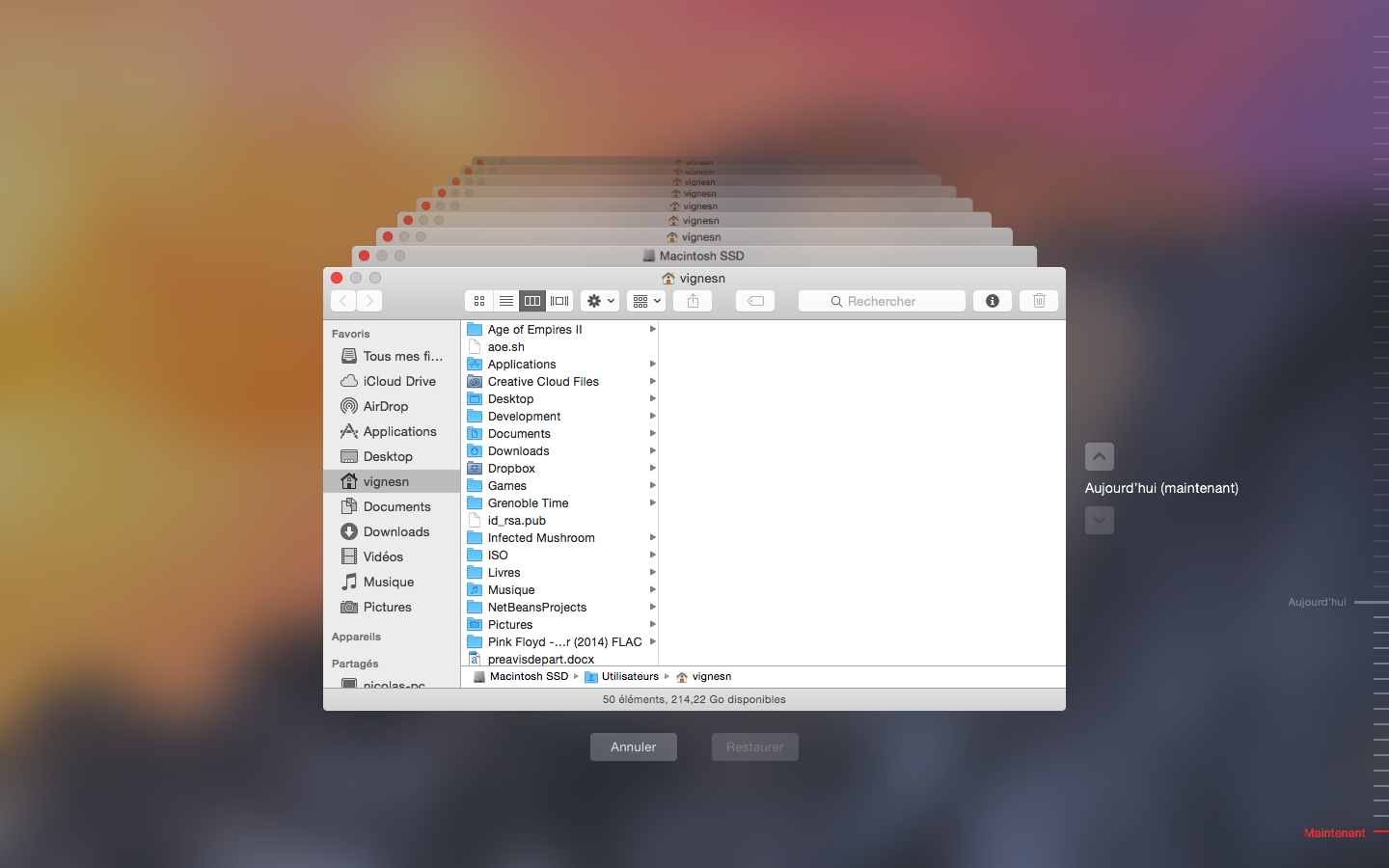Go to next backup with down arrow
This screenshot has width=1389, height=868.
pyautogui.click(x=1100, y=520)
